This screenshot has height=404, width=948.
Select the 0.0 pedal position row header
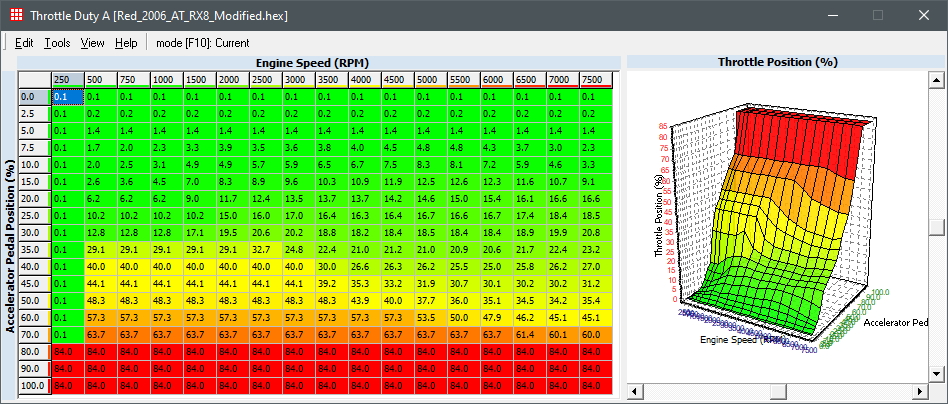(x=34, y=97)
